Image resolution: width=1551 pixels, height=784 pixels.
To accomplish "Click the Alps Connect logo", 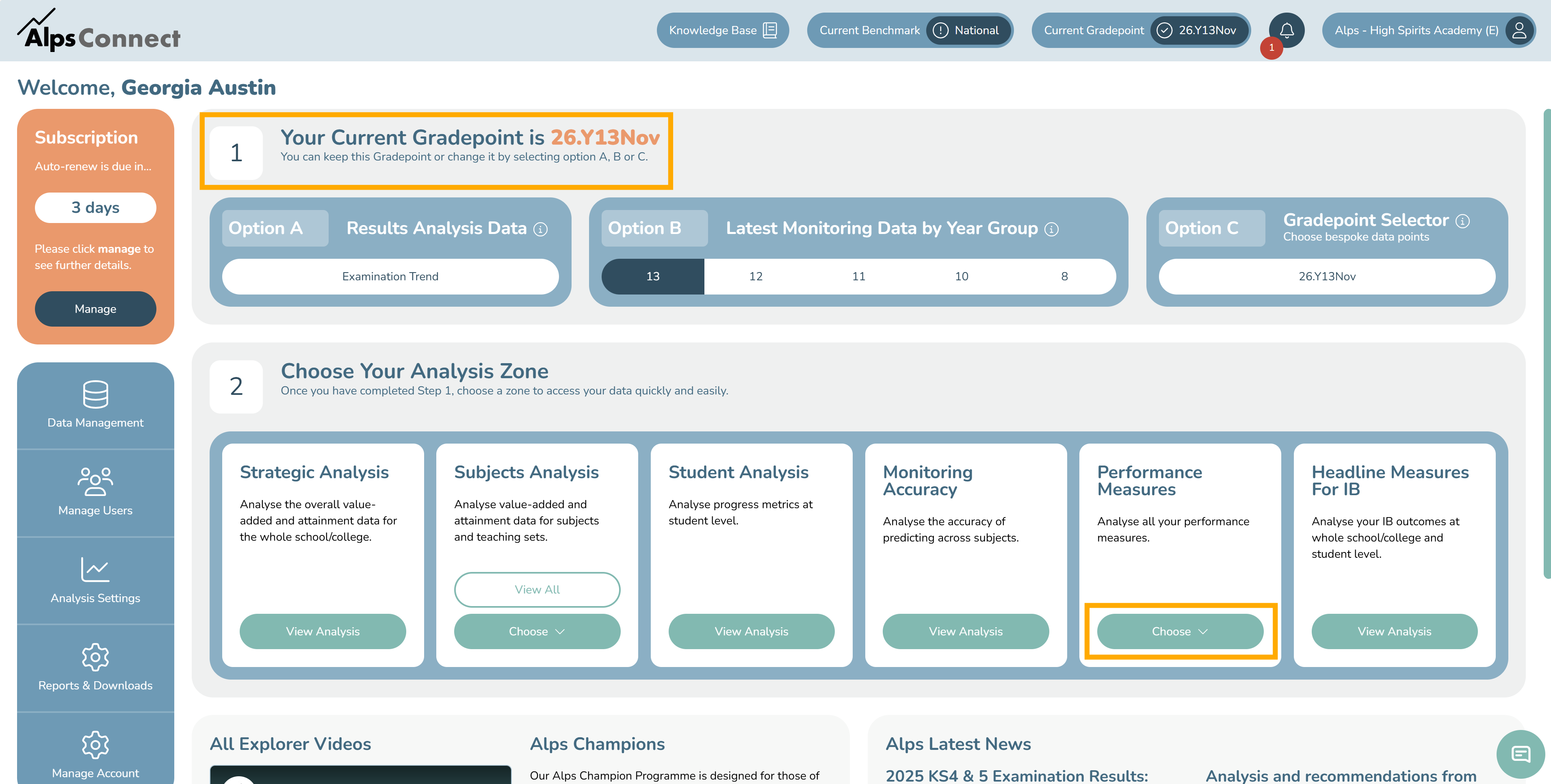I will point(99,30).
